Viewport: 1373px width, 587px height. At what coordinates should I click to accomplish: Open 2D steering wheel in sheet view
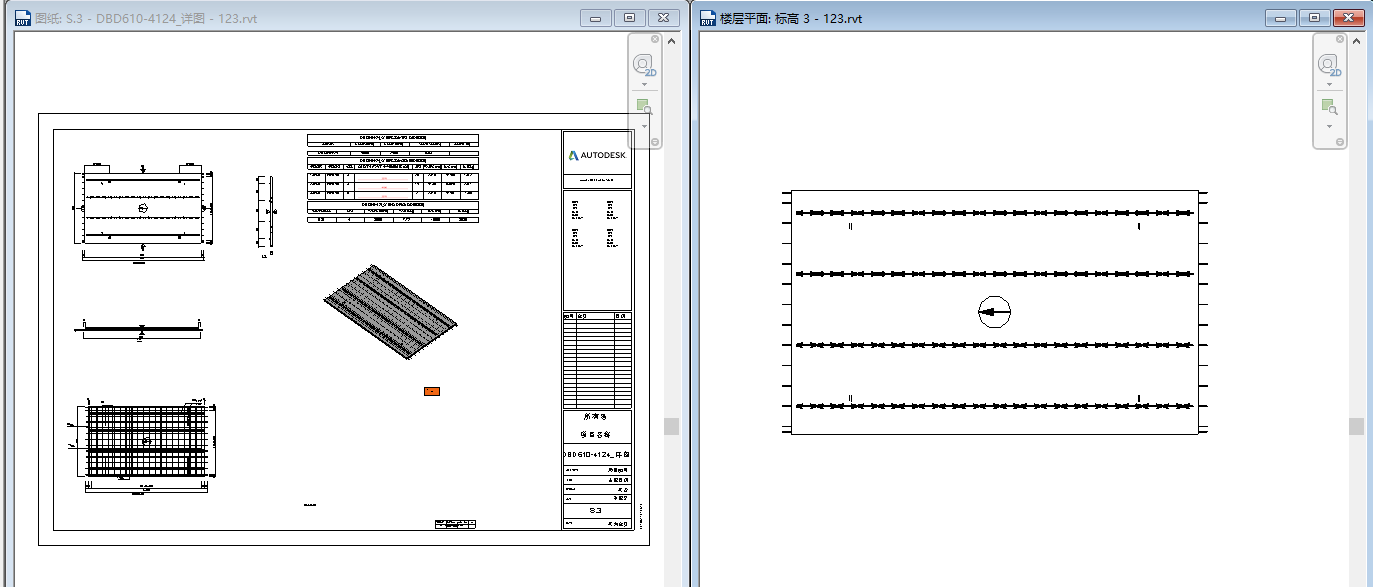[x=644, y=65]
